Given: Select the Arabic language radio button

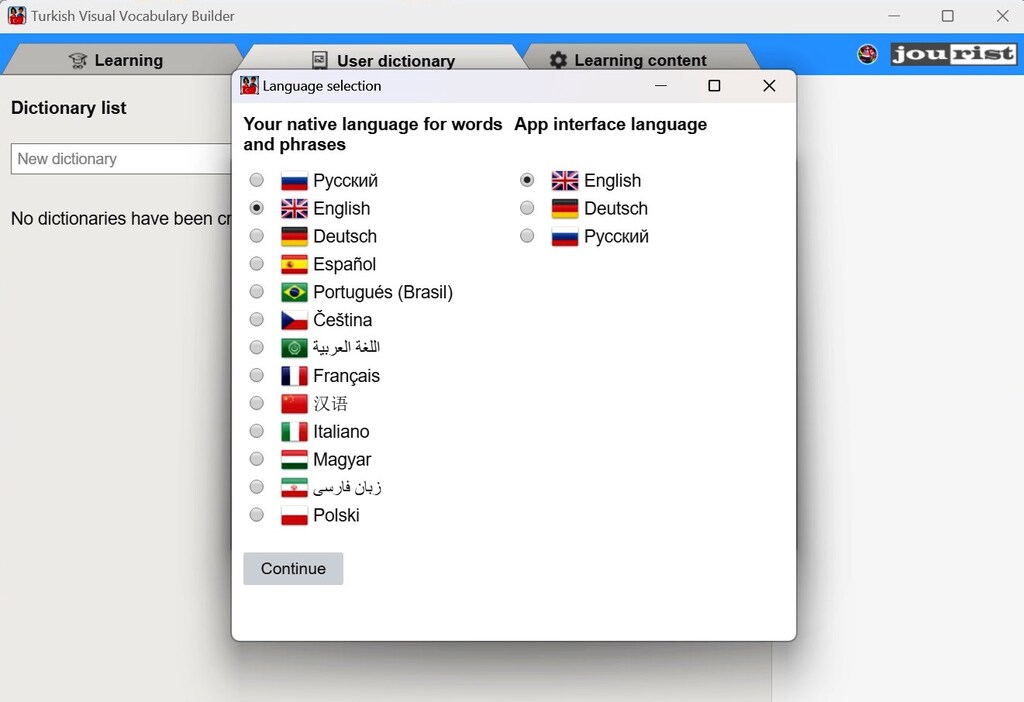Looking at the screenshot, I should click(257, 347).
